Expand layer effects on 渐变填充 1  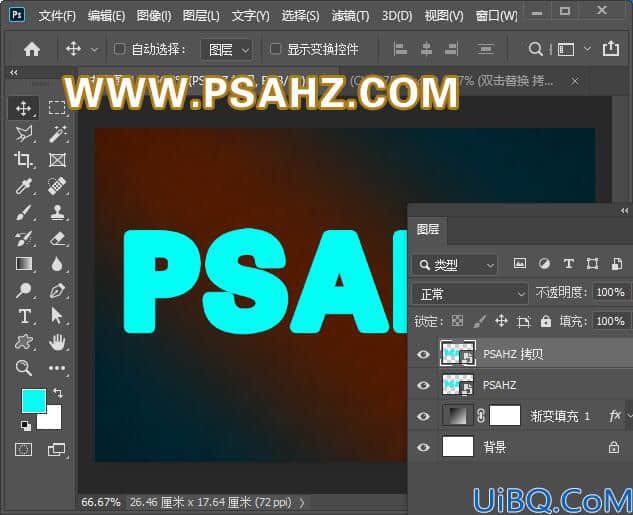629,415
